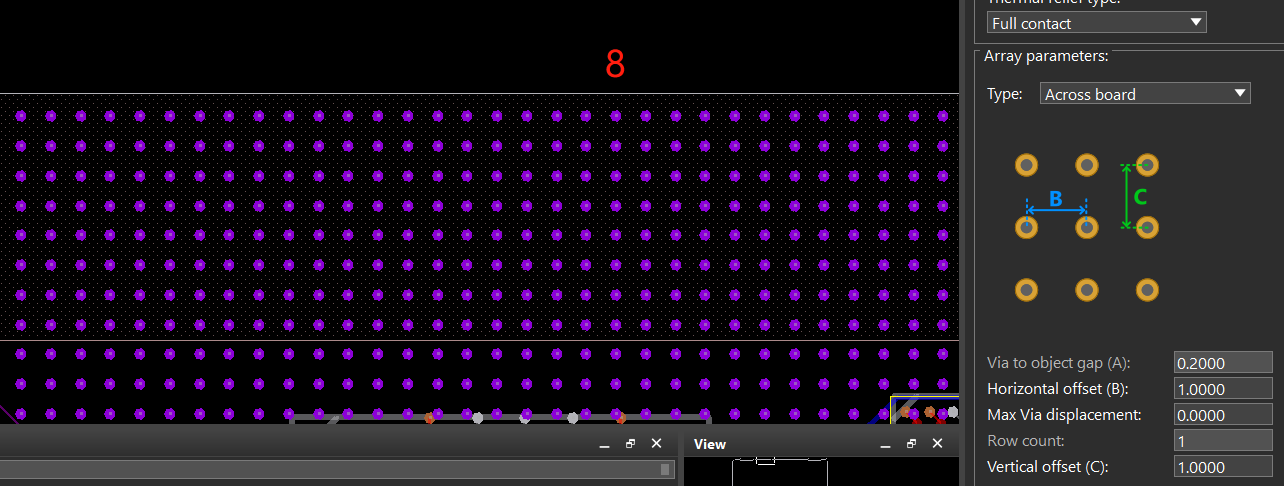Minimize the bottom-left docked panel
This screenshot has height=486, width=1284.
tap(605, 444)
